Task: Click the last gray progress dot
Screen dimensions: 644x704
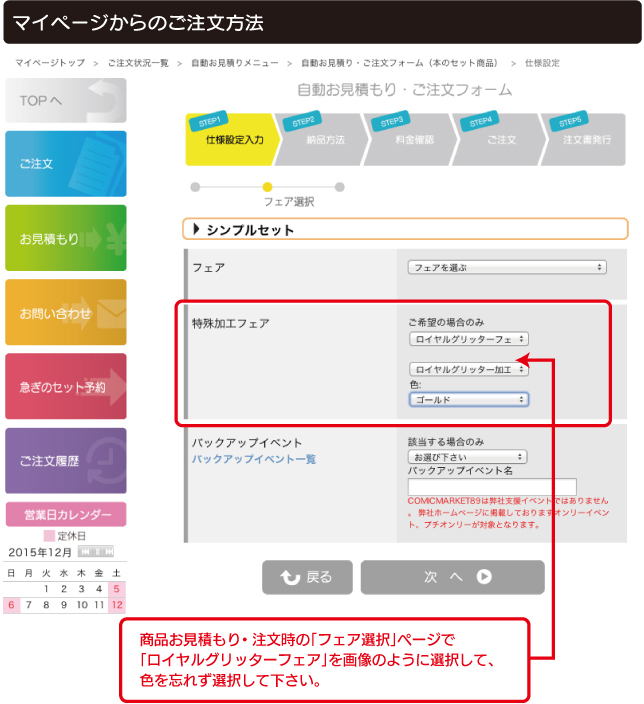Action: tap(340, 187)
